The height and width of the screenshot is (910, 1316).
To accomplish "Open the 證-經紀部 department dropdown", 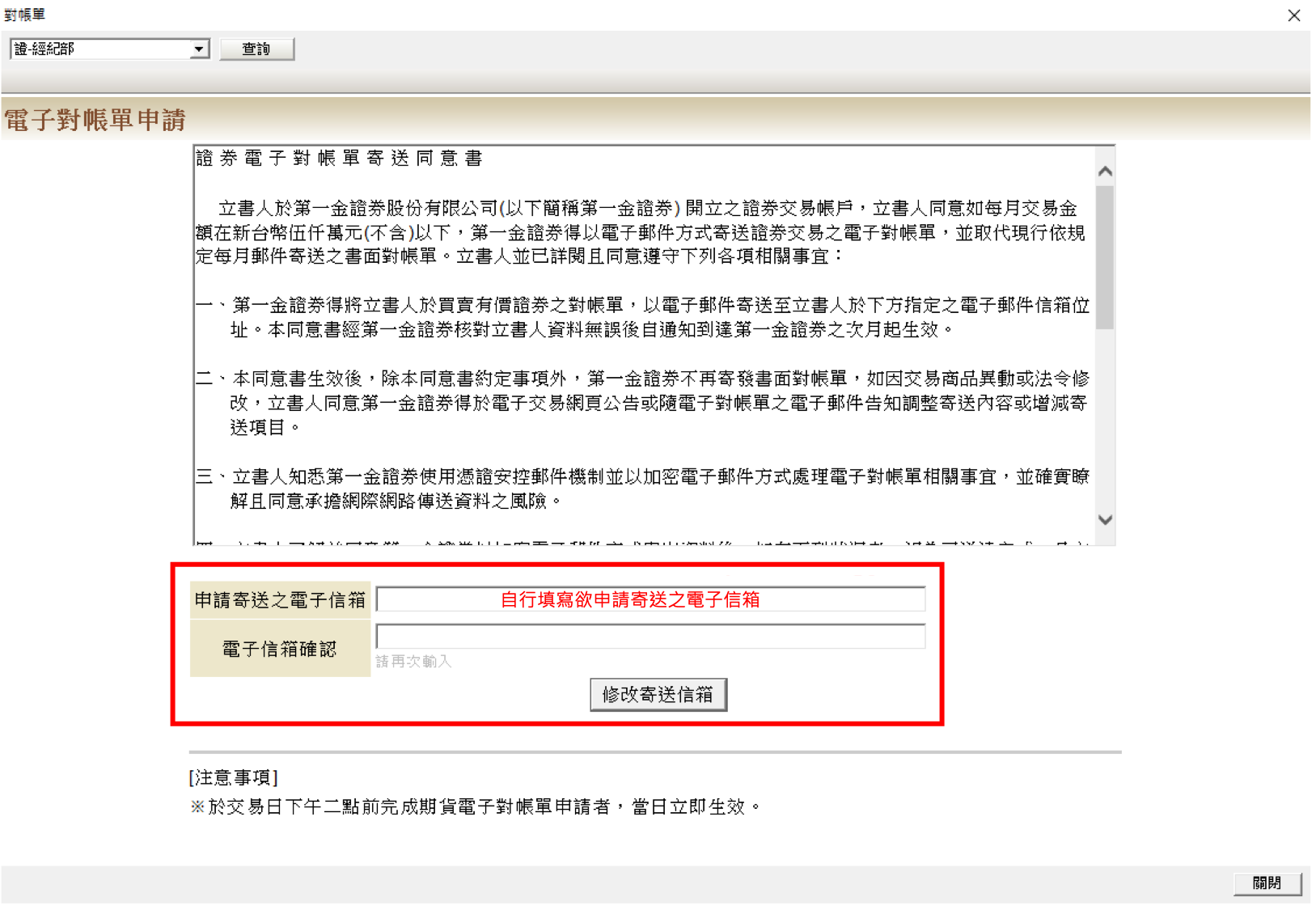I will (101, 49).
